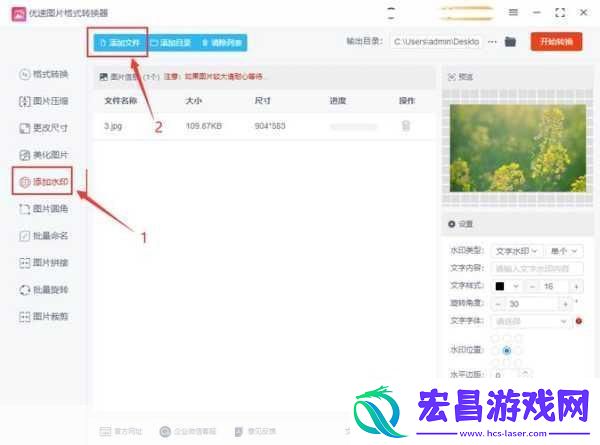
Task: Select center watermark position radio button
Action: click(x=507, y=350)
